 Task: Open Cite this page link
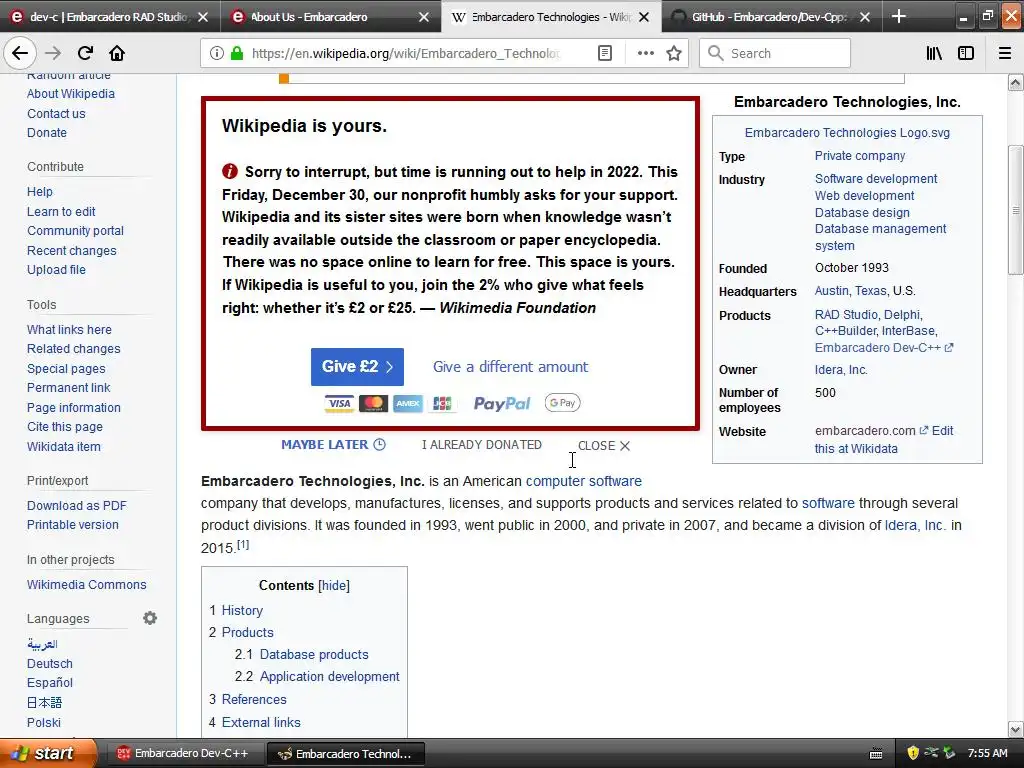pos(65,426)
